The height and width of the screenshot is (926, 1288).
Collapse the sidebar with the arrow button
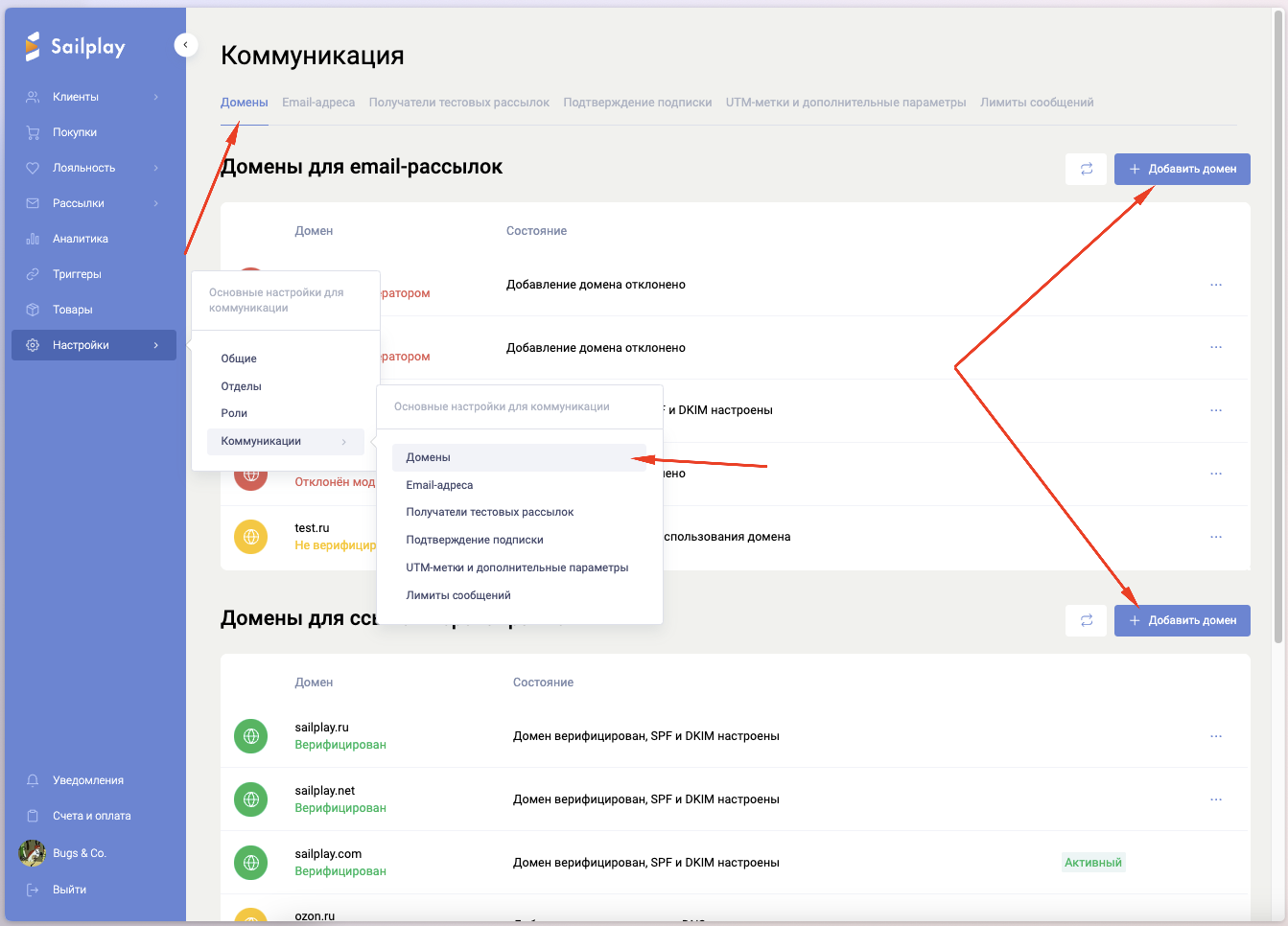coord(185,45)
